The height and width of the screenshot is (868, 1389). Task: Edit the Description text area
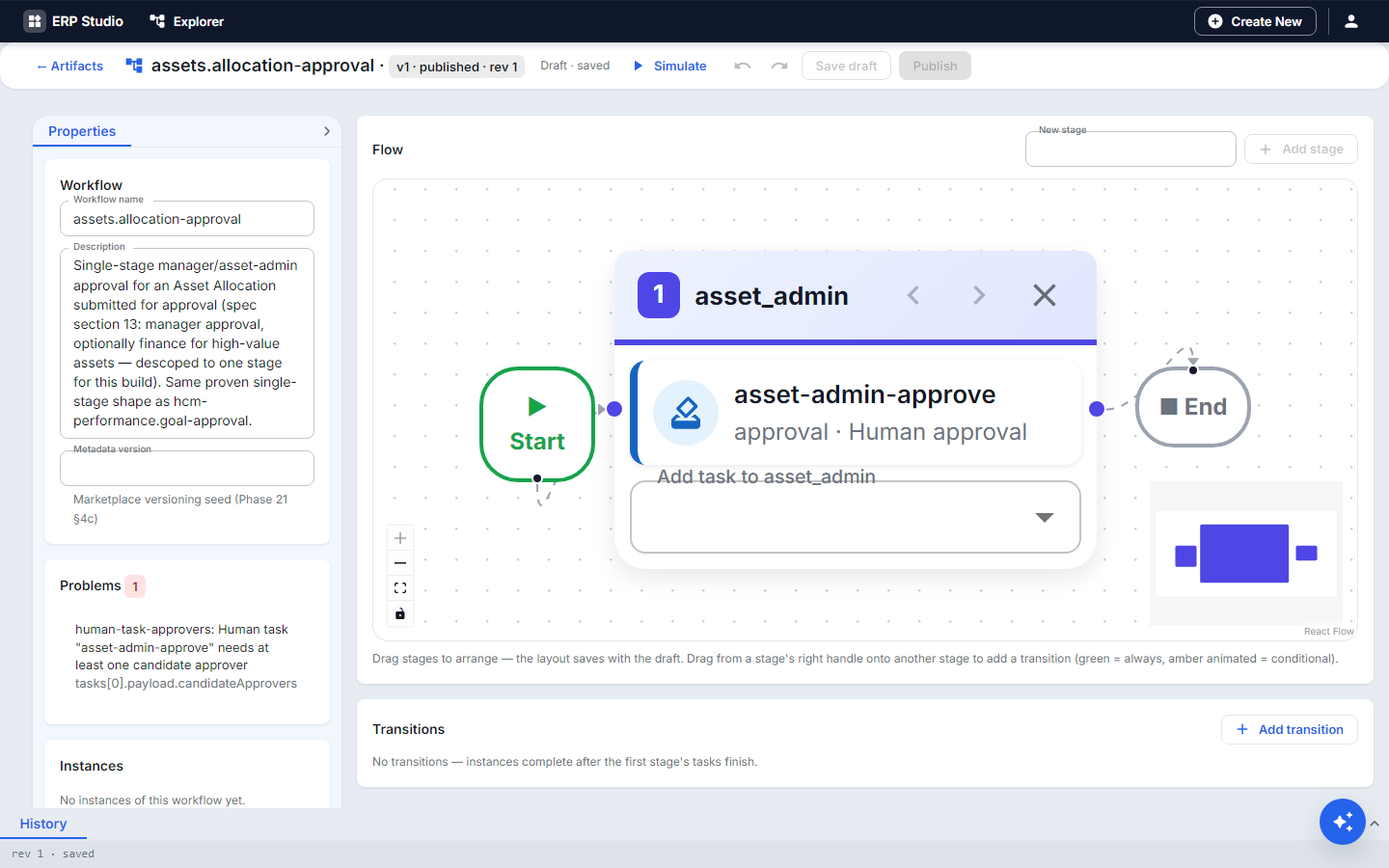(187, 343)
